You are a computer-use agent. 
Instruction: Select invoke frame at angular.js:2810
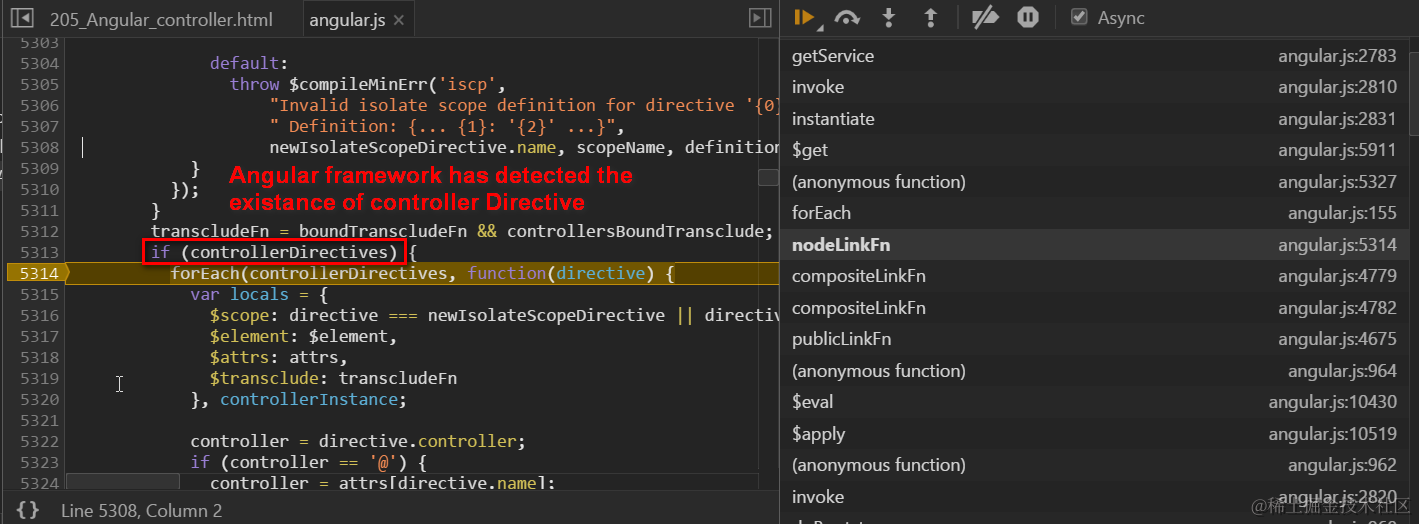pyautogui.click(x=1095, y=87)
